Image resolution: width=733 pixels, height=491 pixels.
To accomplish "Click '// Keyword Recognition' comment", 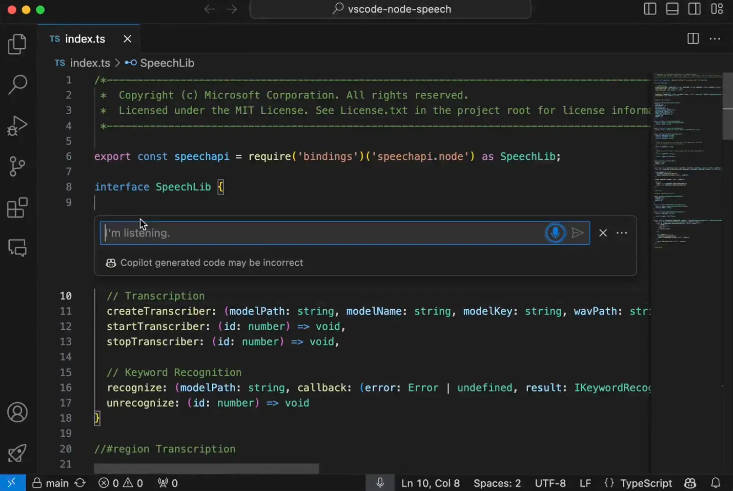I will (174, 373).
